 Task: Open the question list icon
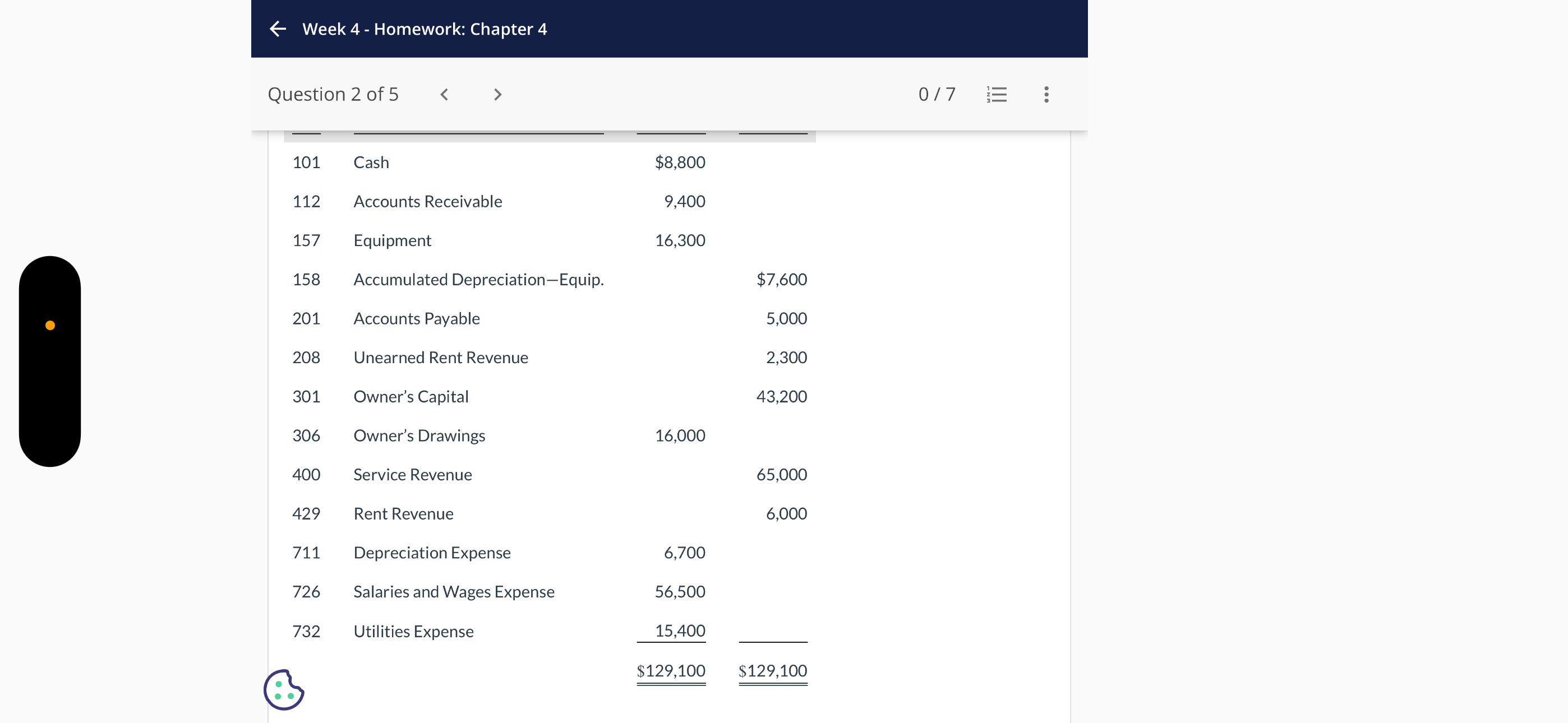(x=997, y=94)
